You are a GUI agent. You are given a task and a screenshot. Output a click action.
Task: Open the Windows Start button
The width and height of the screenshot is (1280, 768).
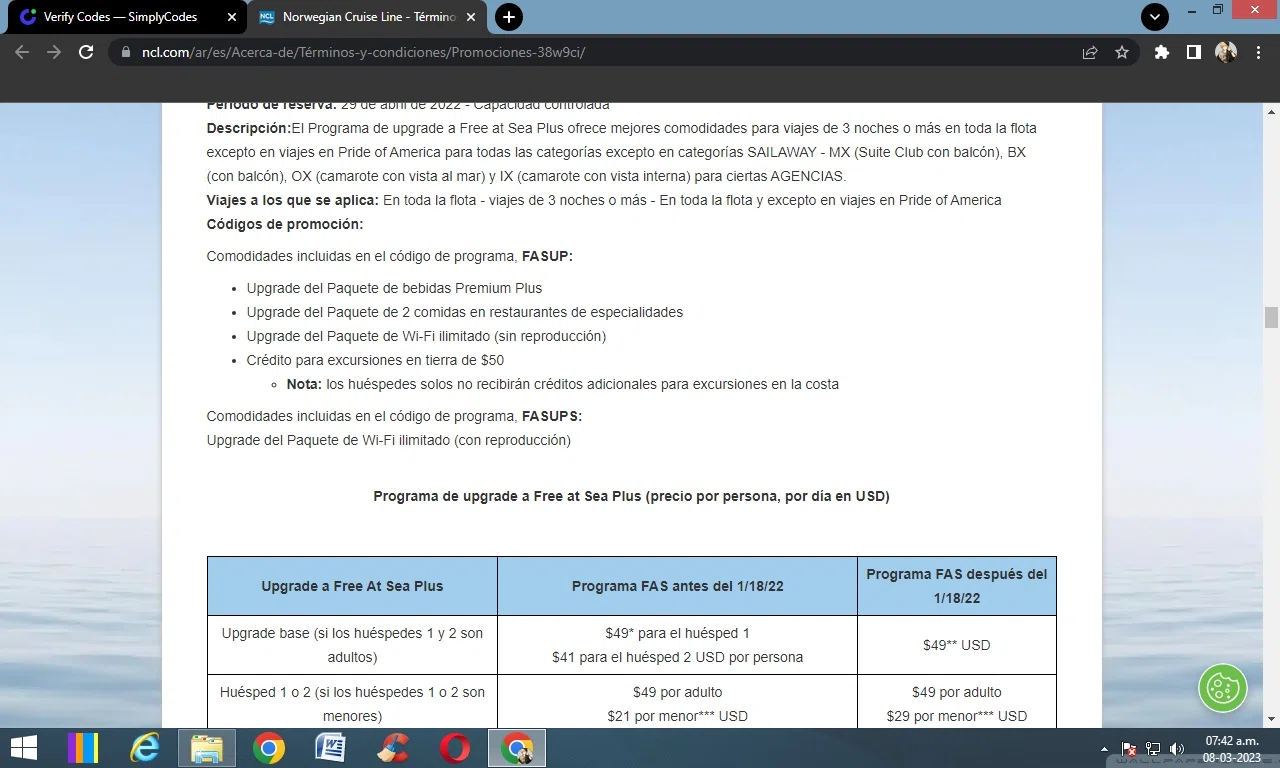(x=23, y=748)
